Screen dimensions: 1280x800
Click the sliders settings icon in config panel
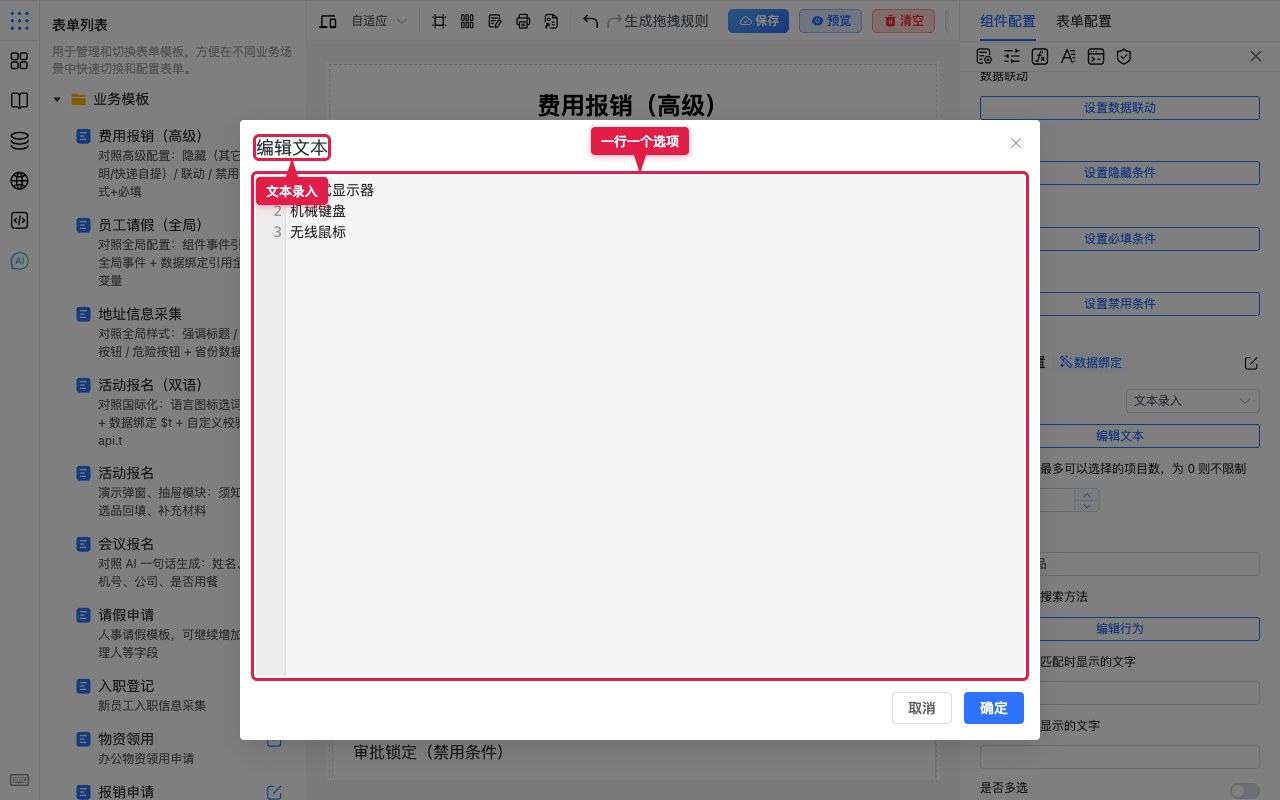click(1012, 56)
